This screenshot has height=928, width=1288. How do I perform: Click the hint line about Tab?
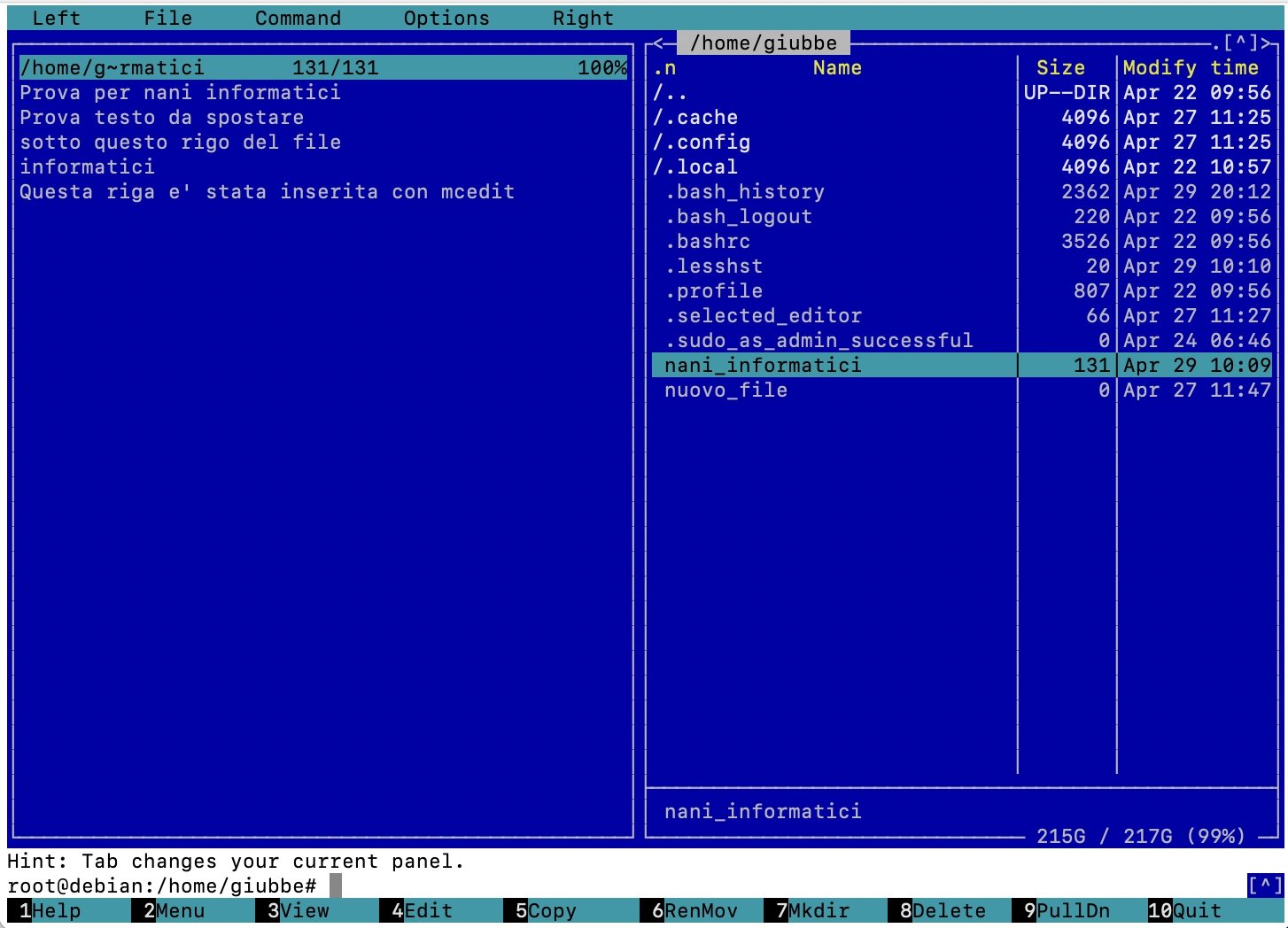click(x=236, y=861)
